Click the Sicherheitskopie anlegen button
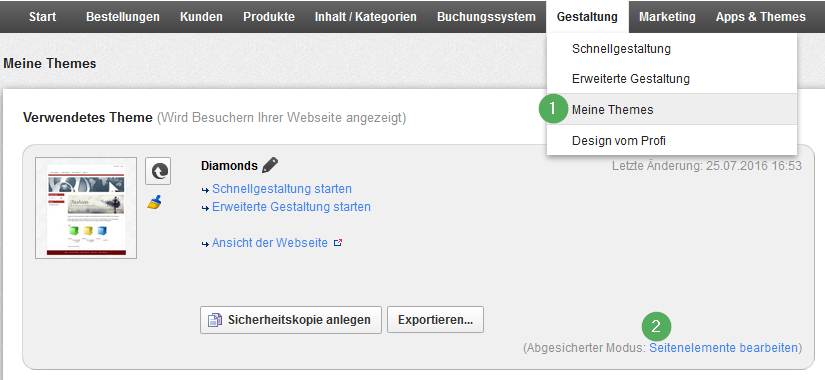Viewport: 825px width, 380px height. click(x=290, y=320)
